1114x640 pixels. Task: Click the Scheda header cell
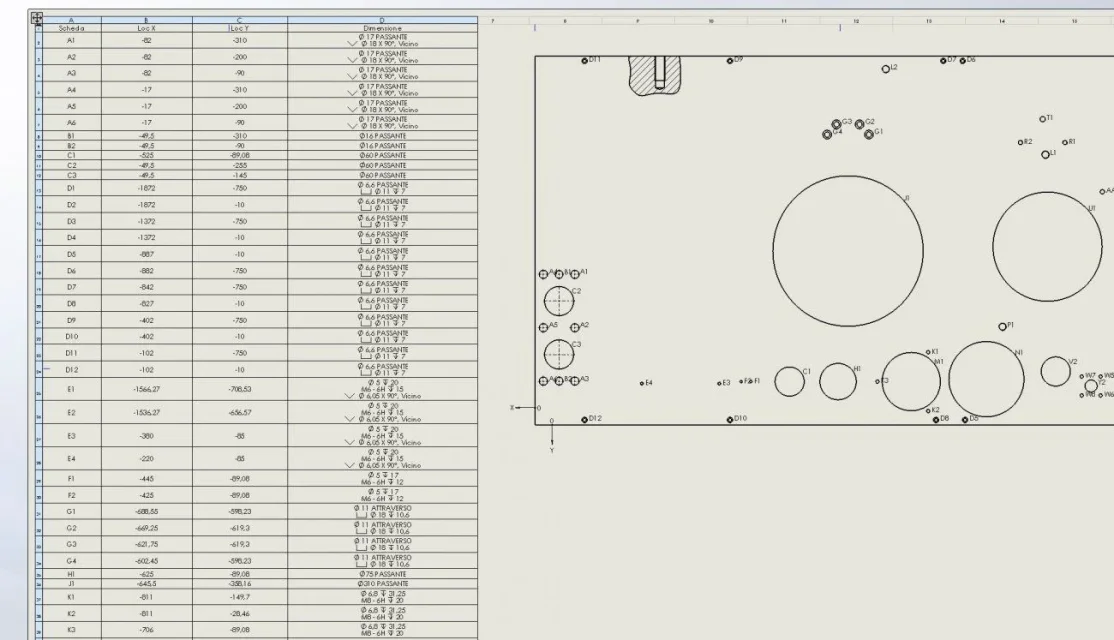point(72,28)
